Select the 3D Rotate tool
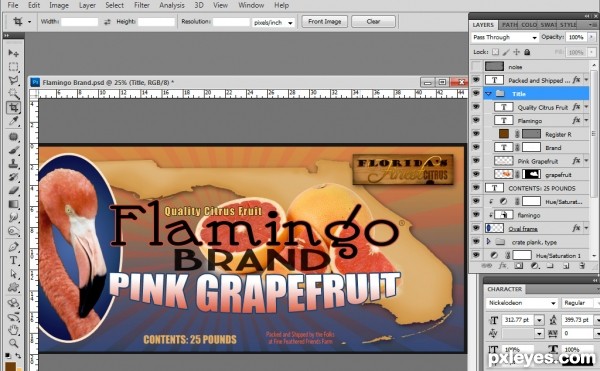 click(x=13, y=303)
